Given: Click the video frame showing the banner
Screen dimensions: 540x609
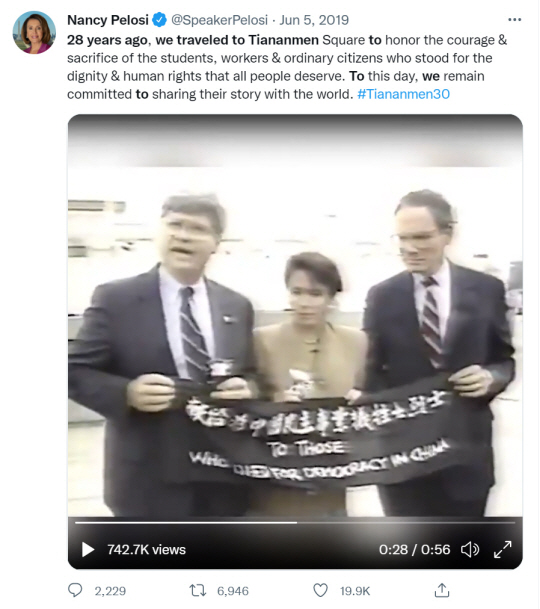Looking at the screenshot, I should [x=295, y=315].
